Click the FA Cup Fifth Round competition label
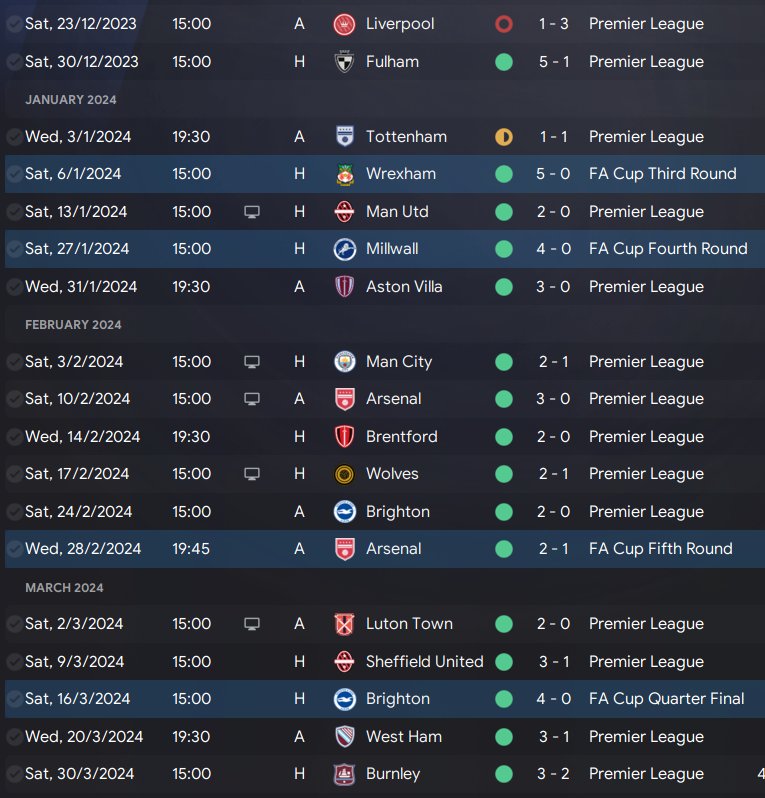This screenshot has height=798, width=765. (660, 549)
